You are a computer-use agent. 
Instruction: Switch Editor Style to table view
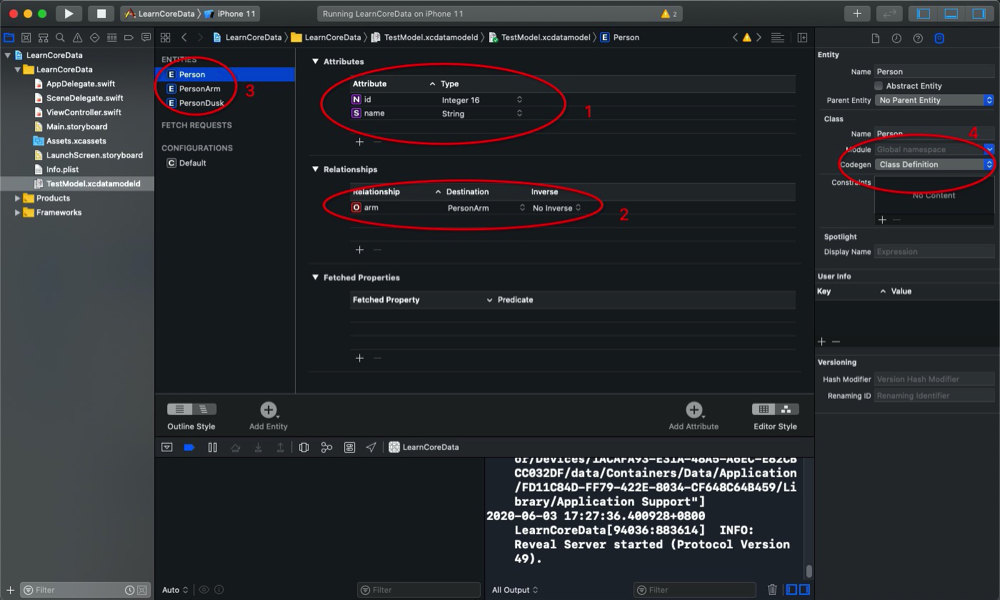tap(763, 409)
